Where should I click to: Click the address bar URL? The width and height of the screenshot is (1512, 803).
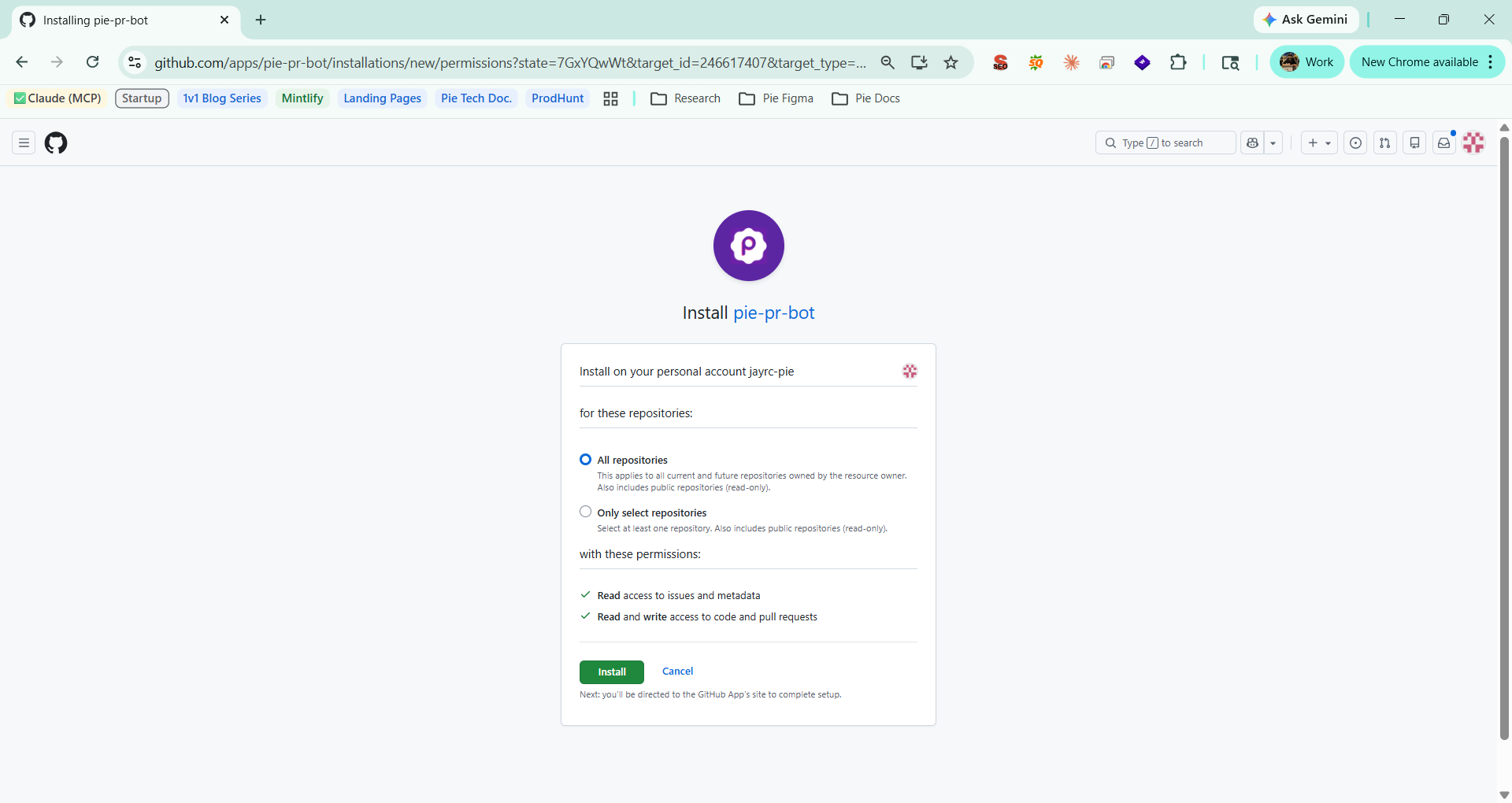click(510, 62)
